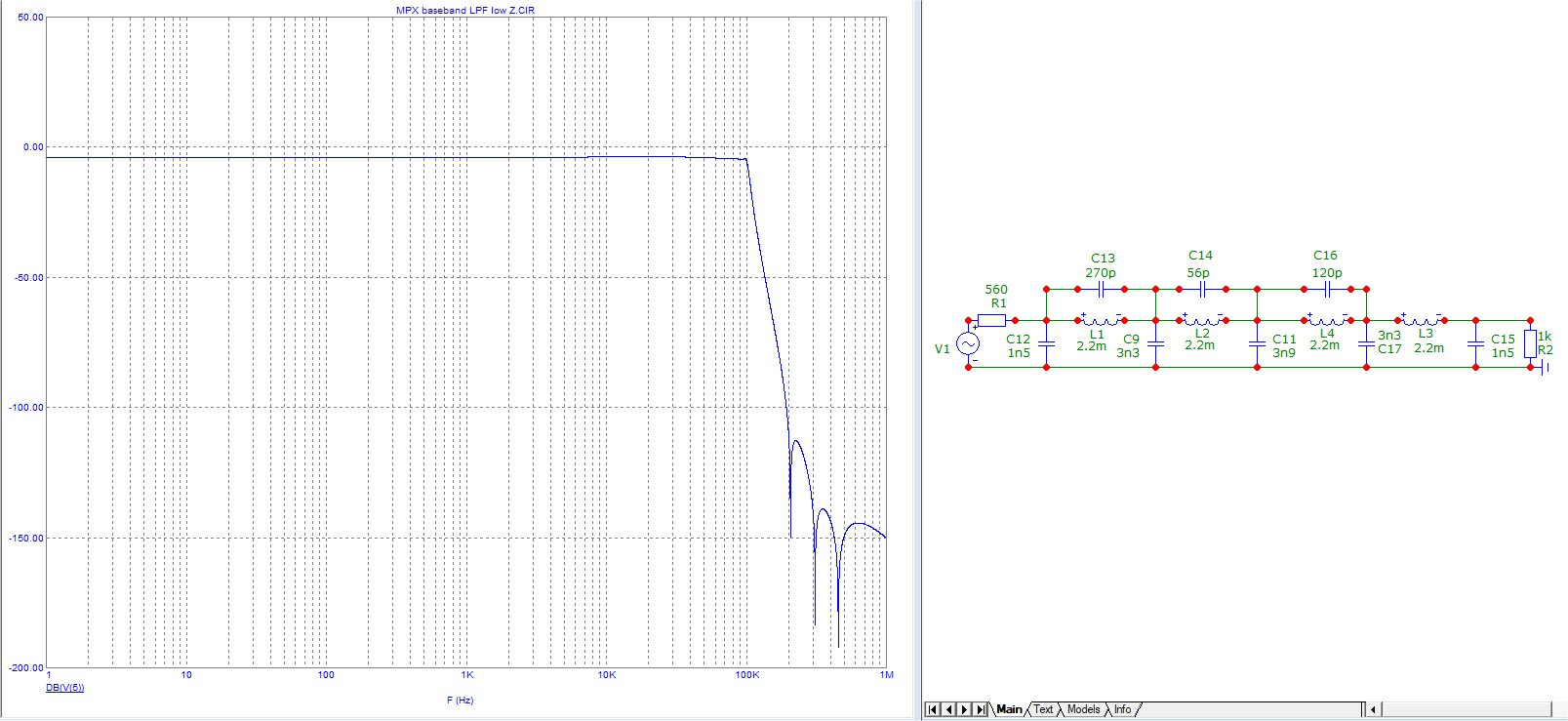Select capacitor C13 270p symbol

coord(1102,290)
